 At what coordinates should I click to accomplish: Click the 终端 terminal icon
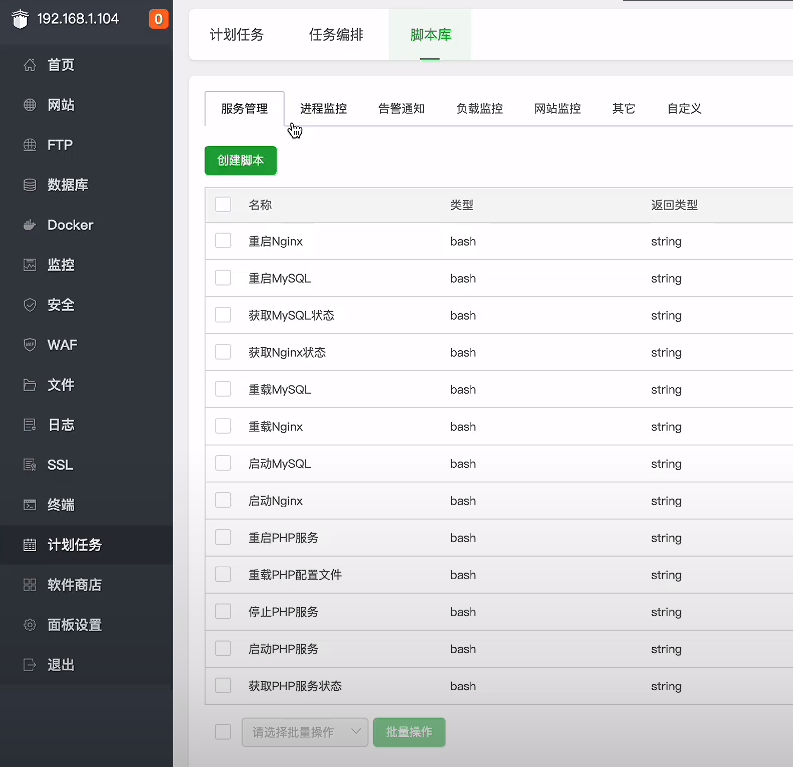point(30,505)
